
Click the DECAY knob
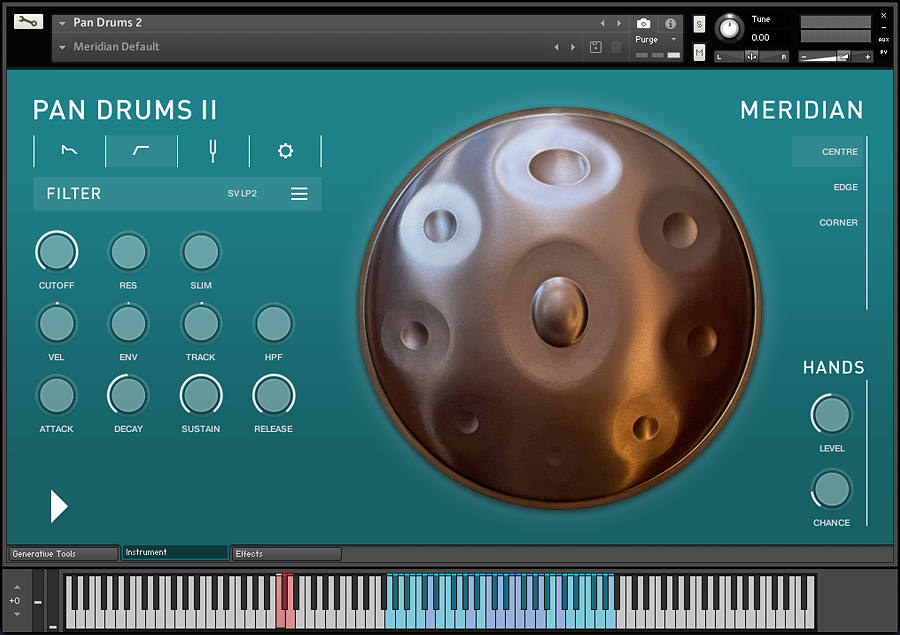coord(128,396)
